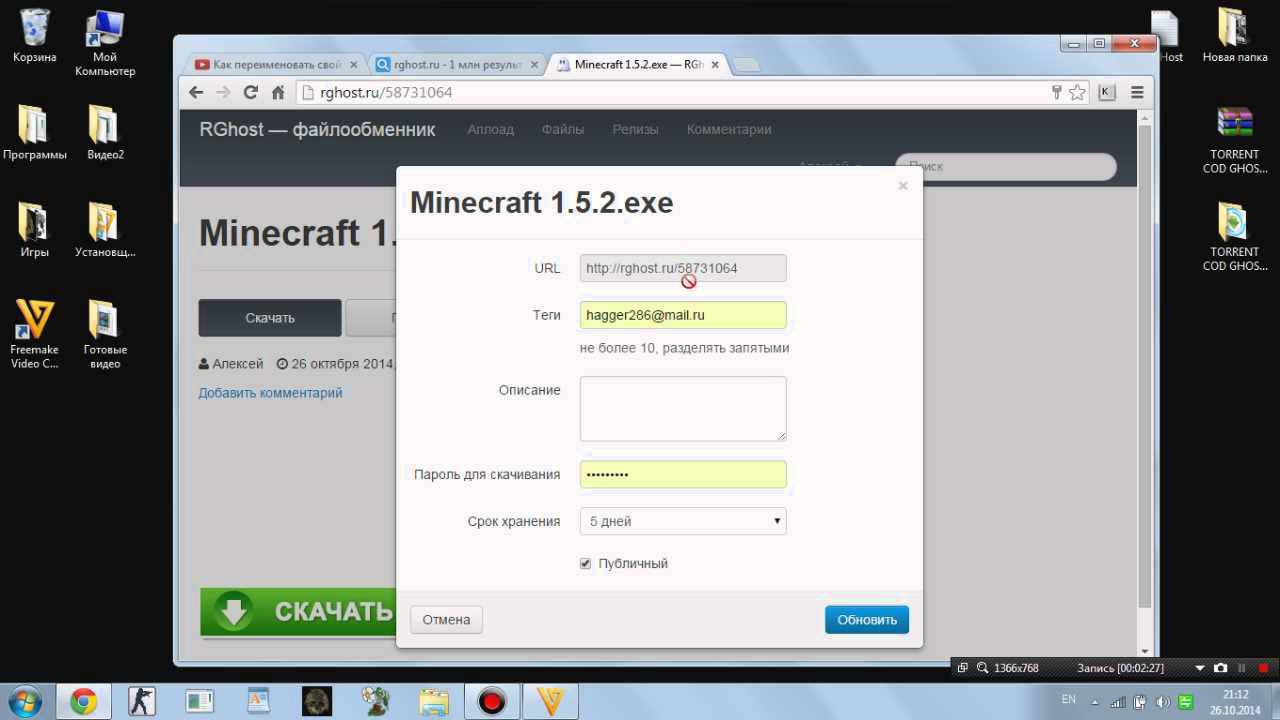Open the Аплоад menu item
Screen dimensions: 1280x720
(x=490, y=129)
